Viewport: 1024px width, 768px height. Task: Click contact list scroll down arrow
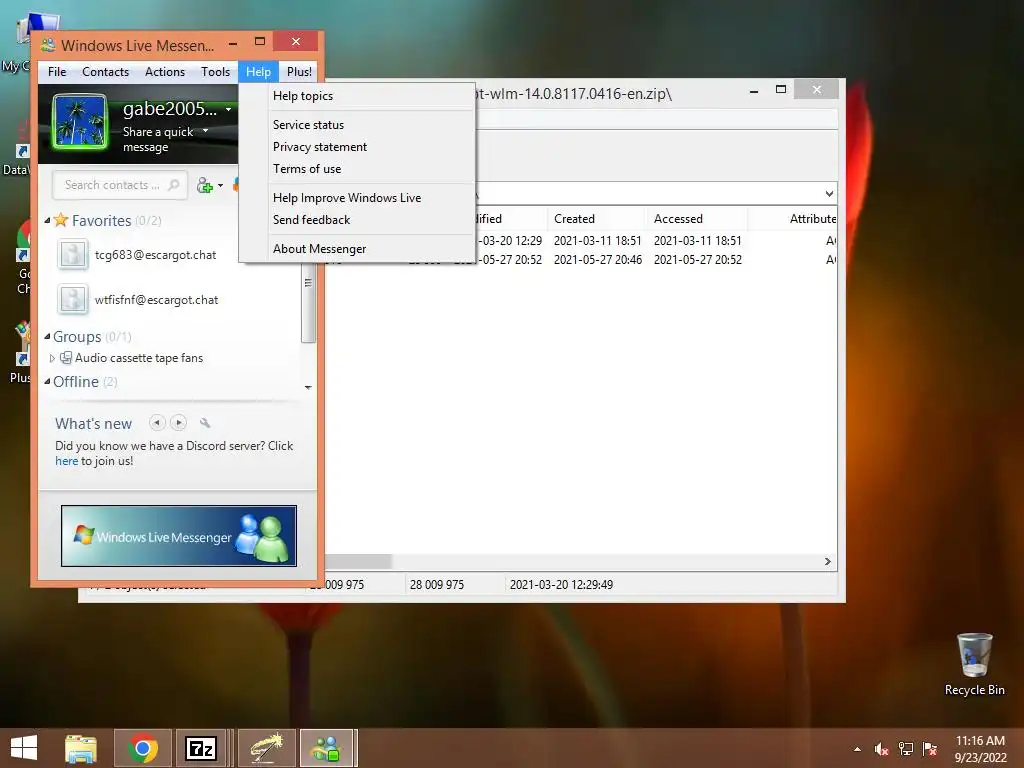pyautogui.click(x=308, y=388)
